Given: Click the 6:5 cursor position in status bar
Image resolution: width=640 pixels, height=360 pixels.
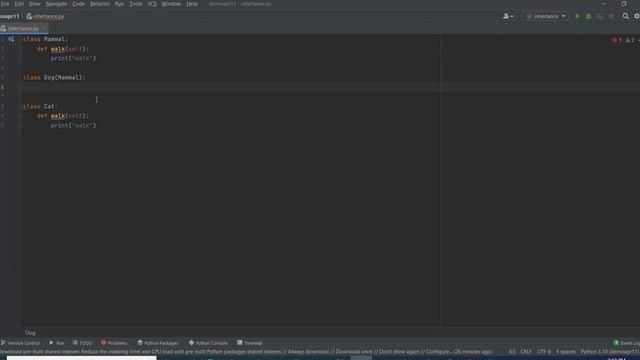Looking at the screenshot, I should 512,351.
